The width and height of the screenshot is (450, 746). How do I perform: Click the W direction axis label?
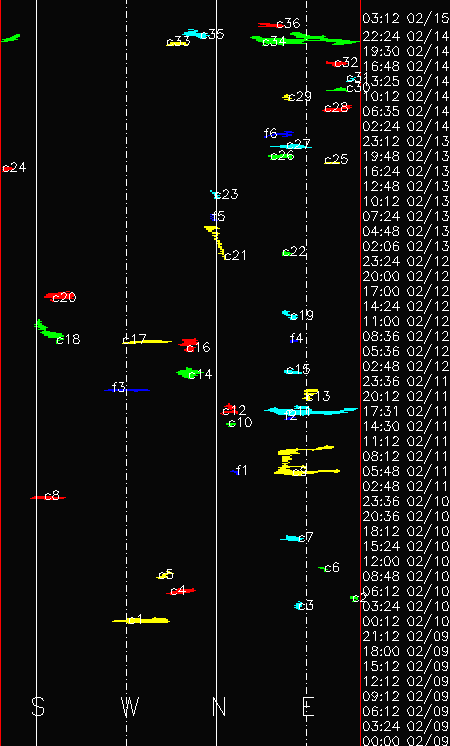(x=129, y=707)
